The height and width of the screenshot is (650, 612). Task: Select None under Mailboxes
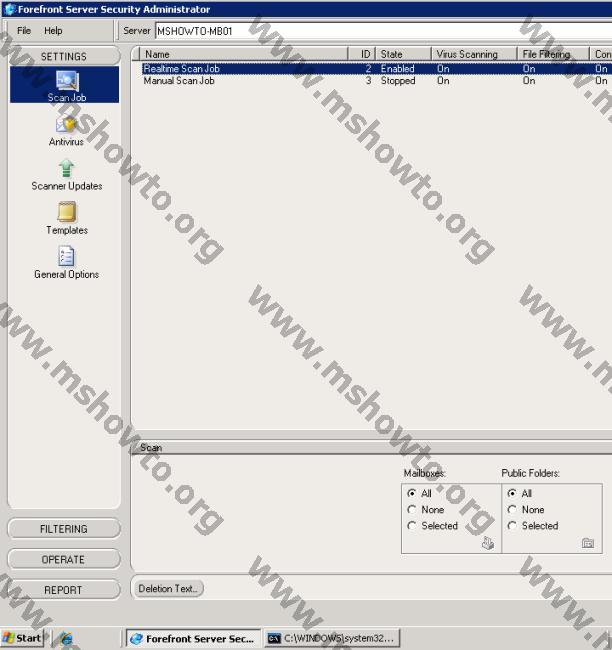pos(412,509)
